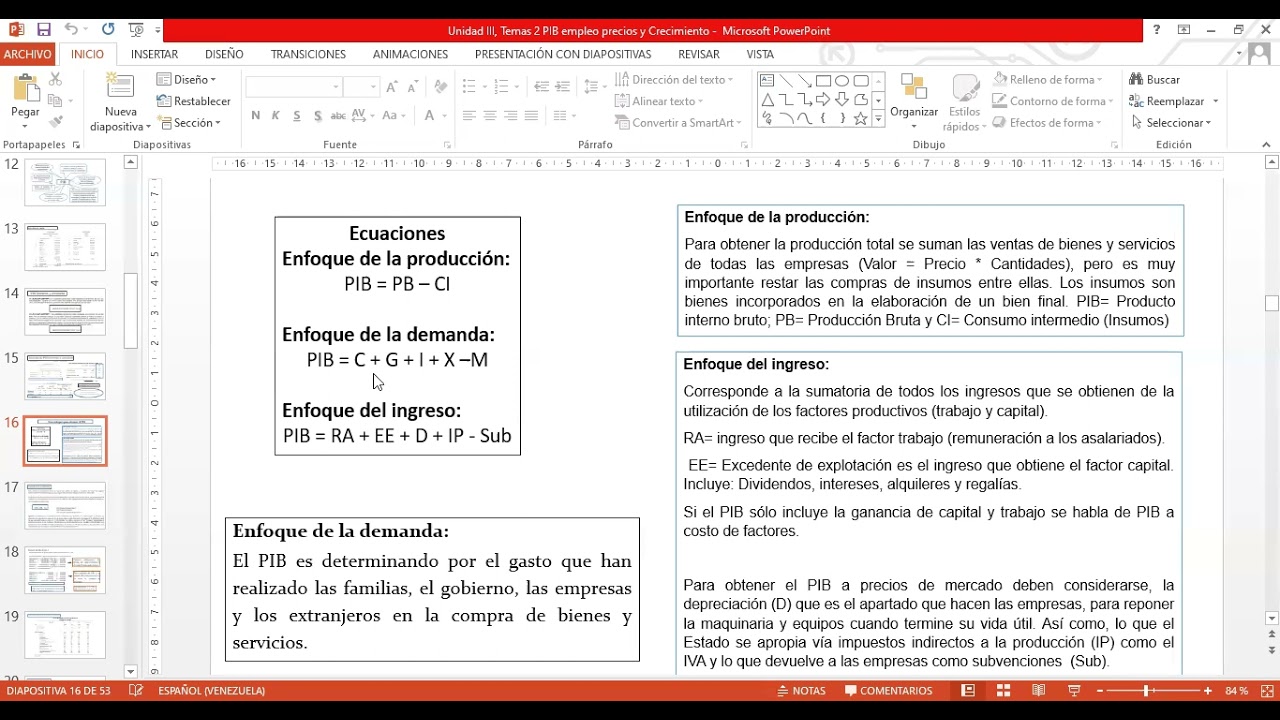This screenshot has height=720, width=1280.
Task: Toggle strikethrough (abc) formatting
Action: (x=338, y=116)
